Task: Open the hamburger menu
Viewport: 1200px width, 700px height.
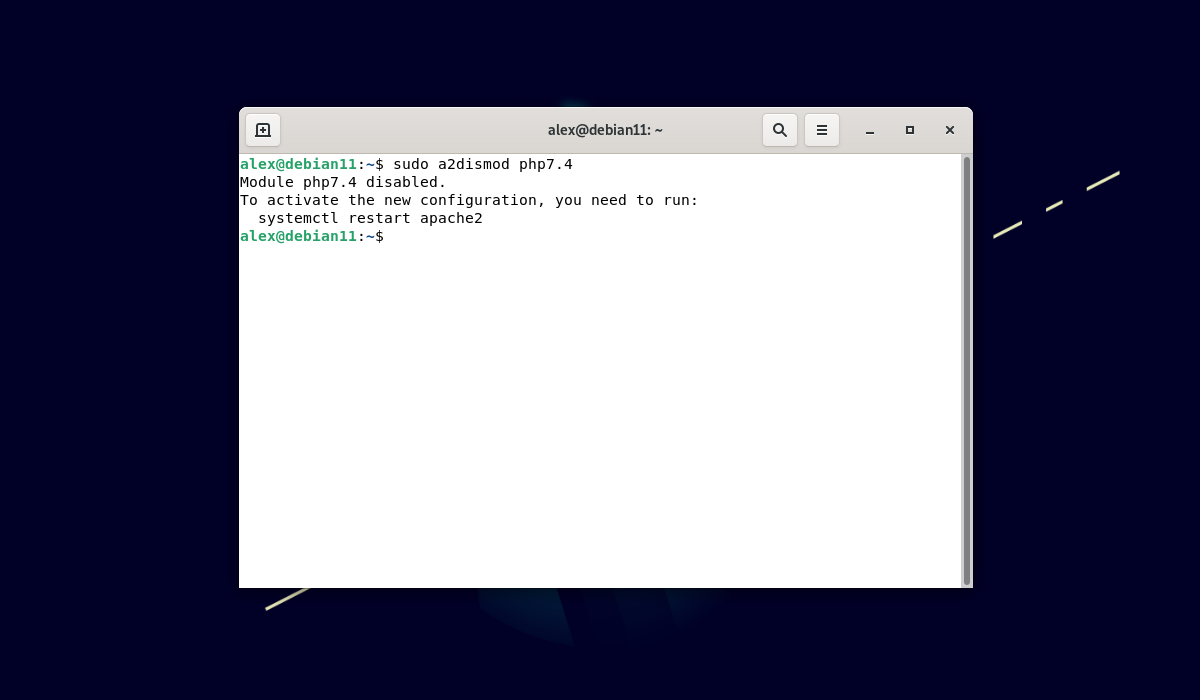Action: (822, 130)
